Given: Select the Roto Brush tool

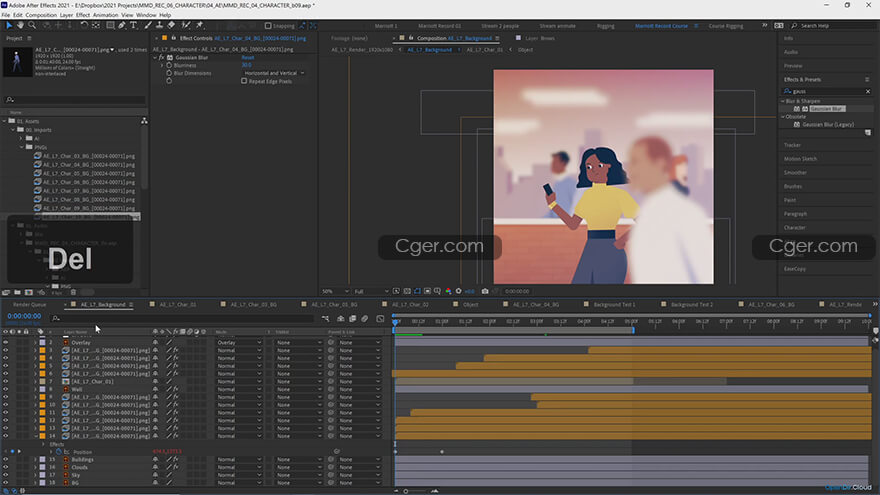Looking at the screenshot, I should tap(186, 25).
